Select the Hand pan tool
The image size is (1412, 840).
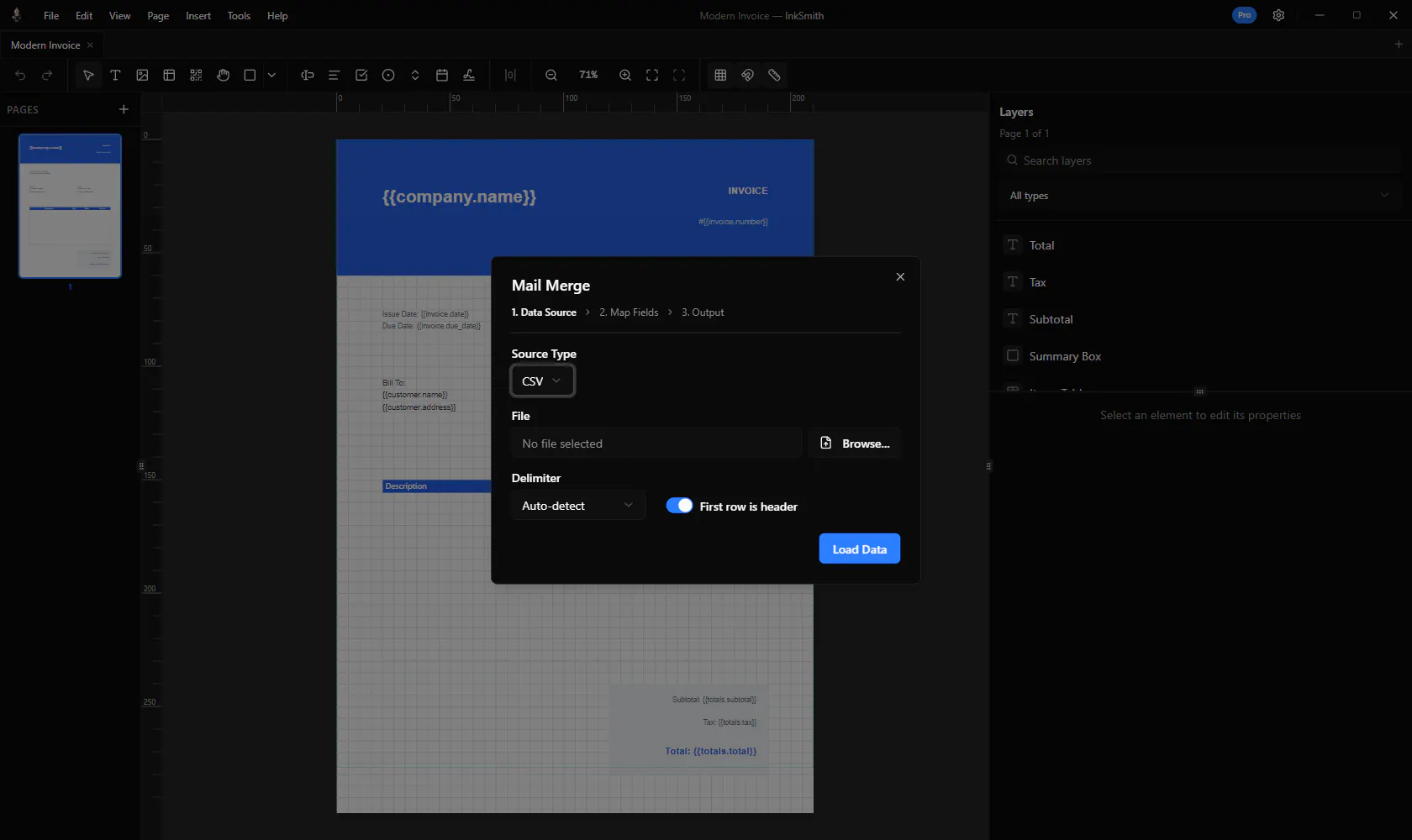pyautogui.click(x=223, y=76)
